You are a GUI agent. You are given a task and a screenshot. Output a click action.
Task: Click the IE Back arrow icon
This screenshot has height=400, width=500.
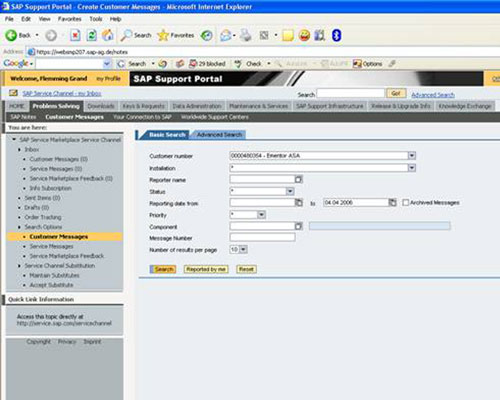tap(11, 35)
